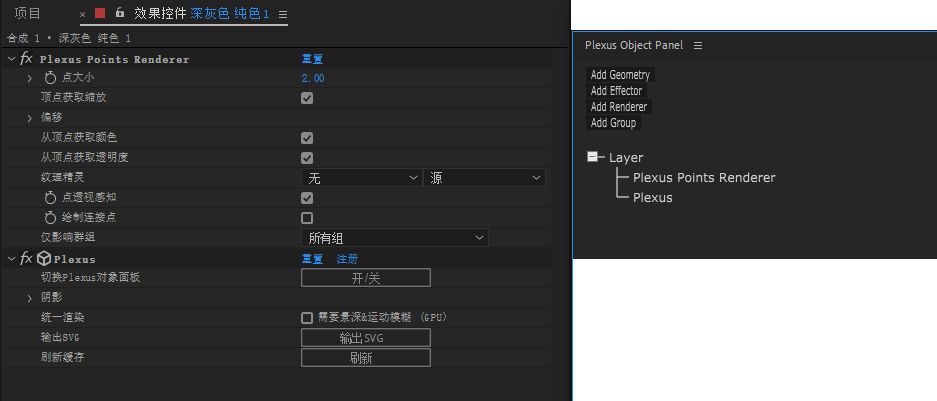Collapse the Plexus Points Renderer effect

point(11,59)
